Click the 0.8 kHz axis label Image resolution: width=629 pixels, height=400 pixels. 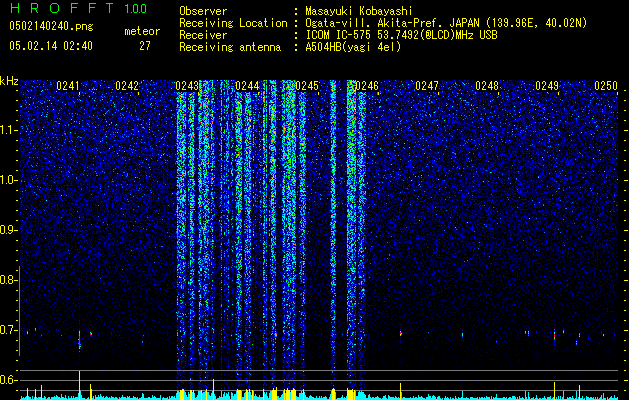(9, 280)
